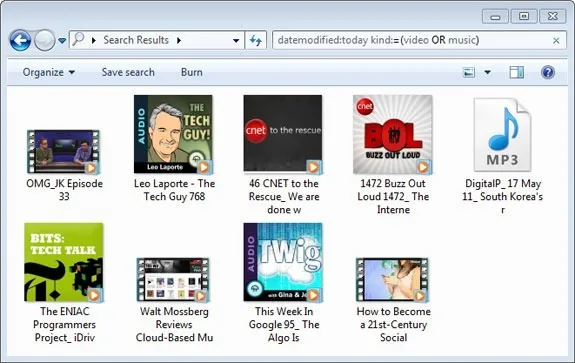Click the label 'DigitalP_ 17 May 11_ South Korea's r'
Image resolution: width=575 pixels, height=363 pixels.
coord(502,197)
